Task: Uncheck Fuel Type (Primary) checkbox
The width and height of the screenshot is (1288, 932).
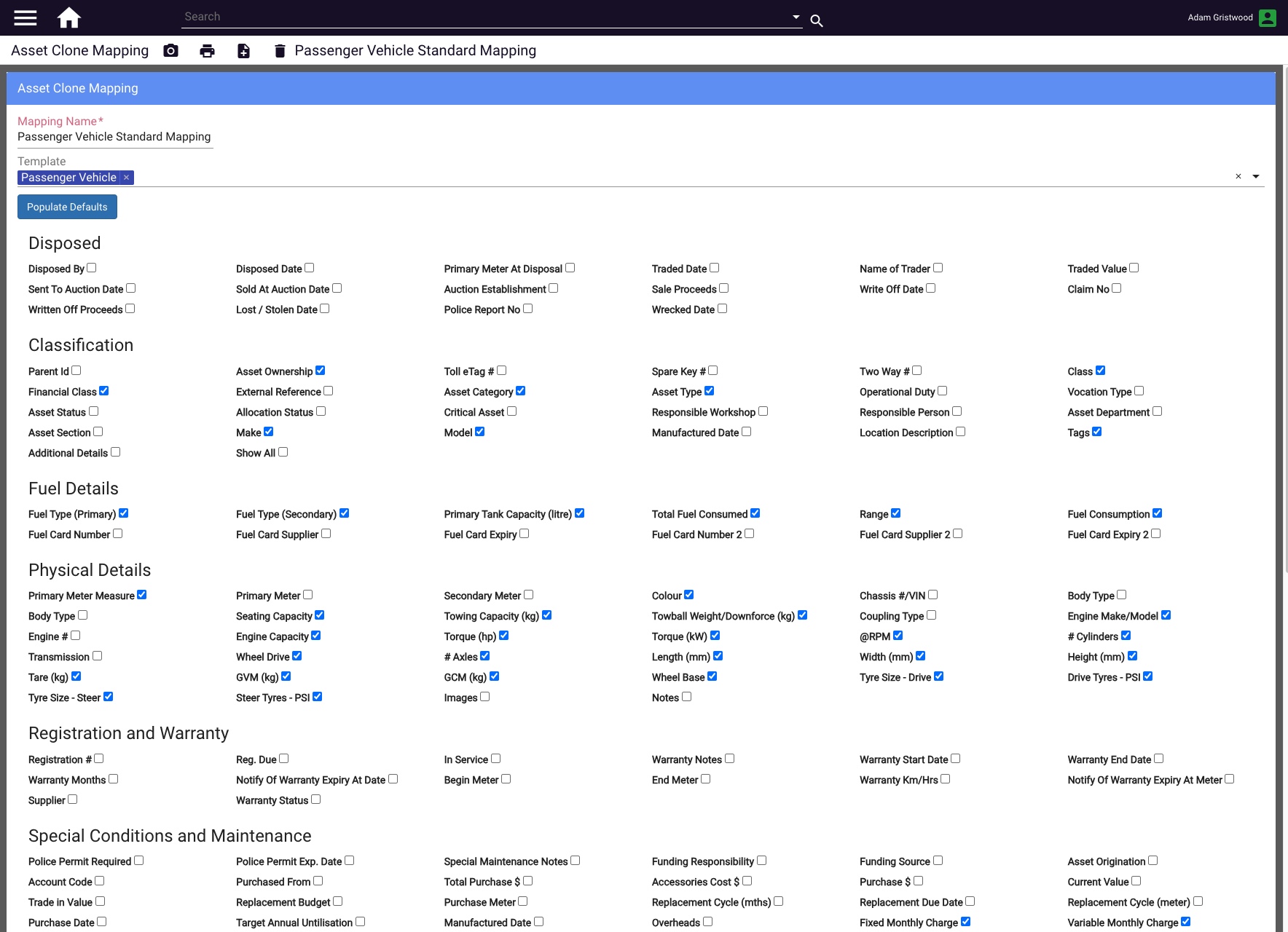Action: (124, 513)
